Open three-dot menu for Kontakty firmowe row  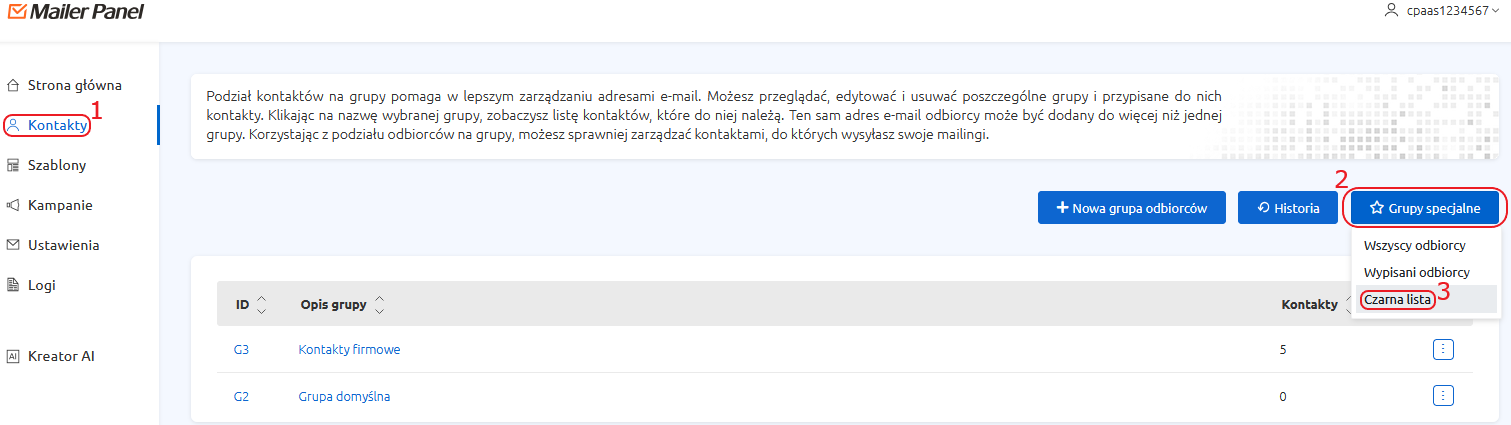[x=1443, y=349]
